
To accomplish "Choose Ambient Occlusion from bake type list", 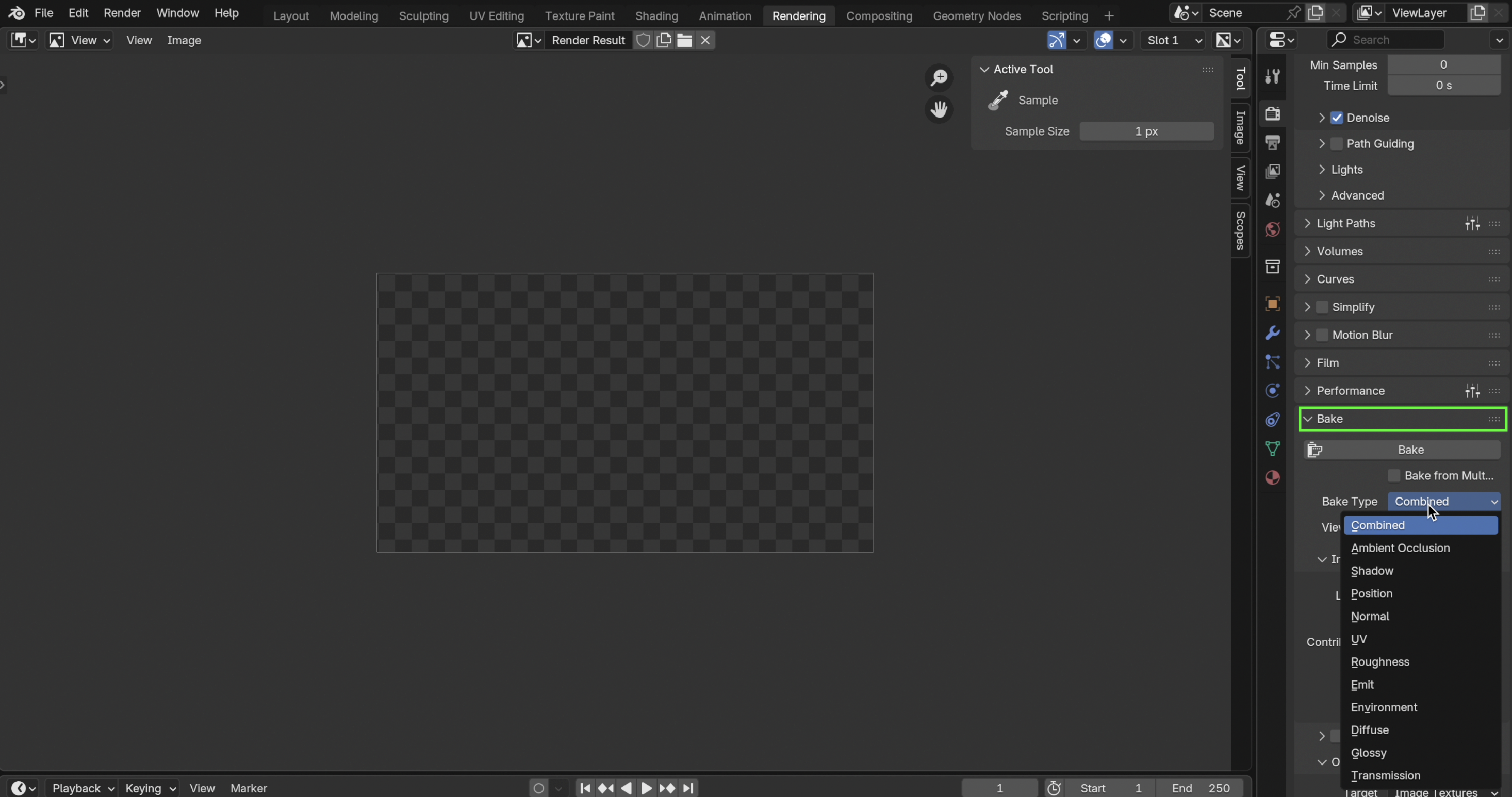I will [1400, 548].
